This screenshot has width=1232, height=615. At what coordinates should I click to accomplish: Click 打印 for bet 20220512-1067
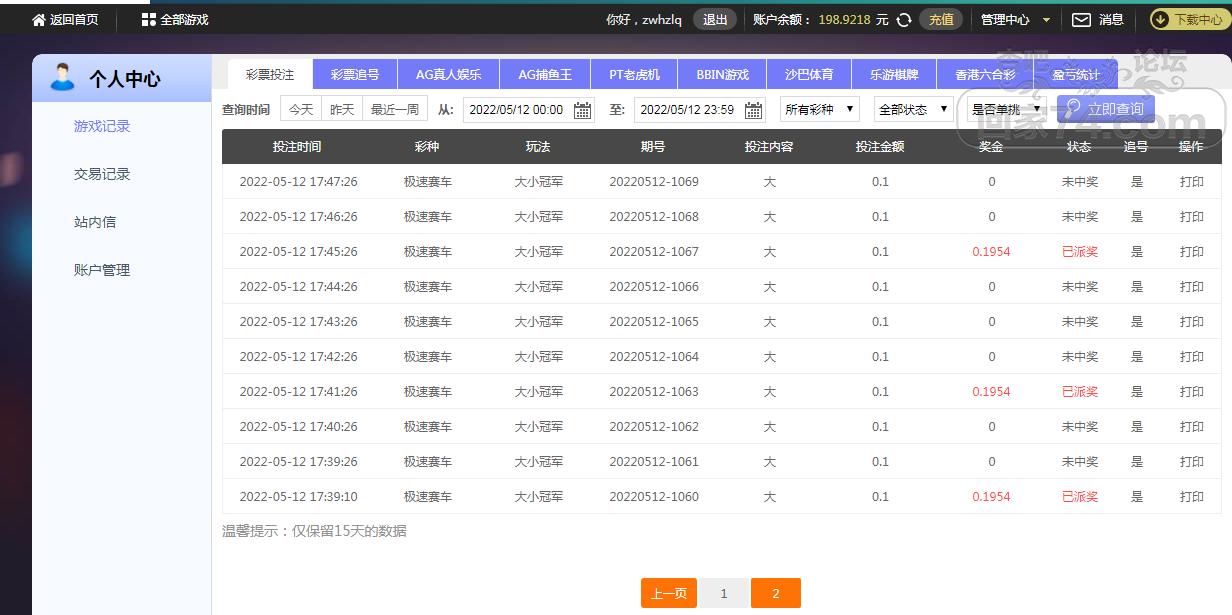1191,252
